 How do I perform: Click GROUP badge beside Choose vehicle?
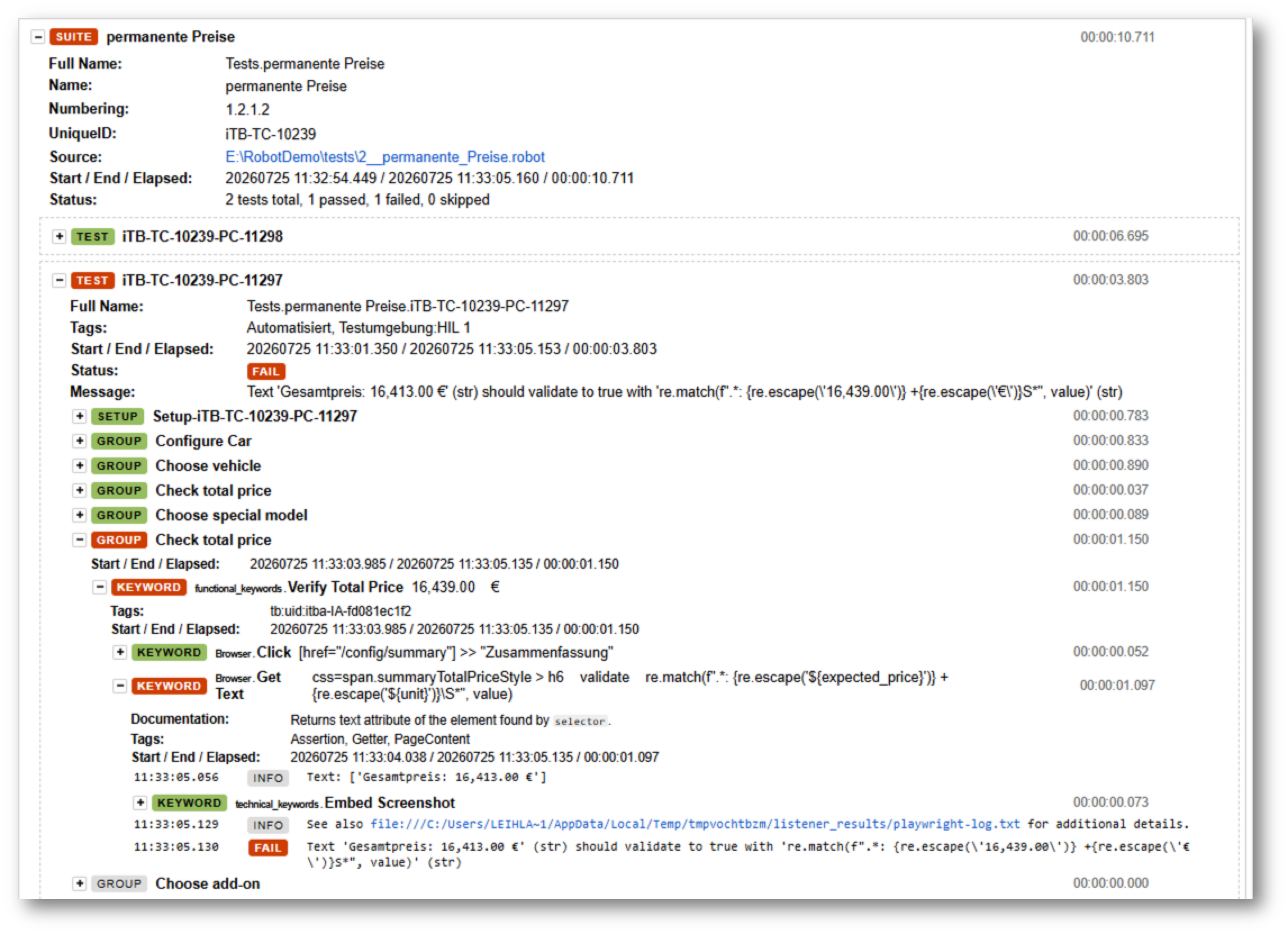point(119,465)
